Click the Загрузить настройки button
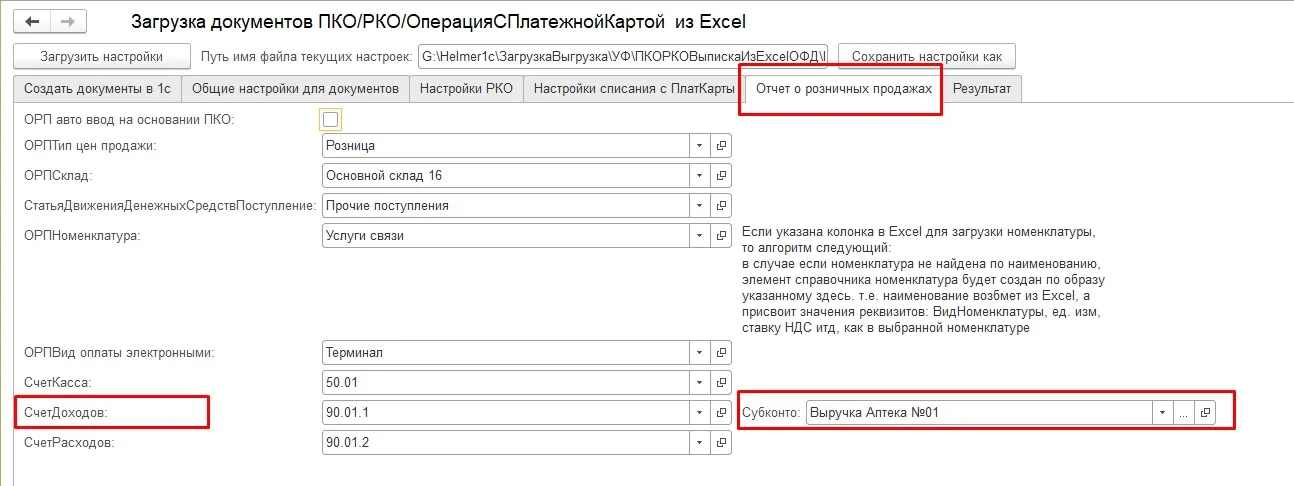 point(101,57)
